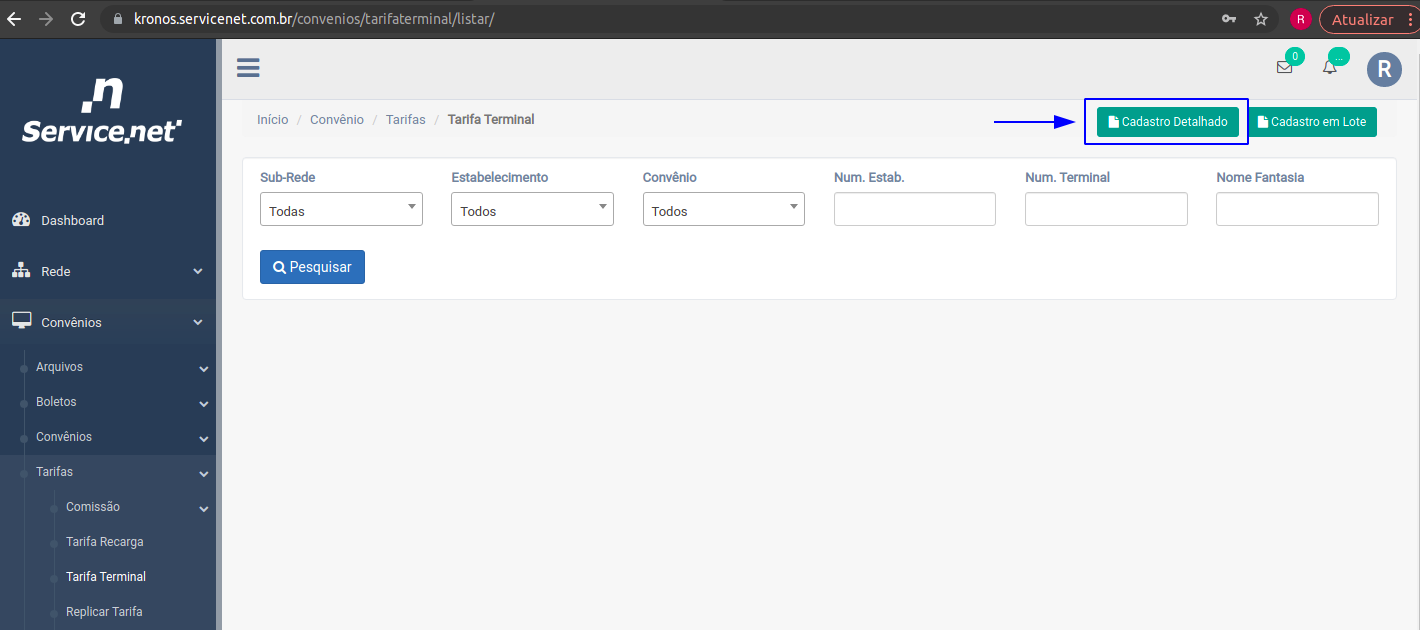Click the browser reload icon
Image resolution: width=1420 pixels, height=630 pixels.
(78, 19)
